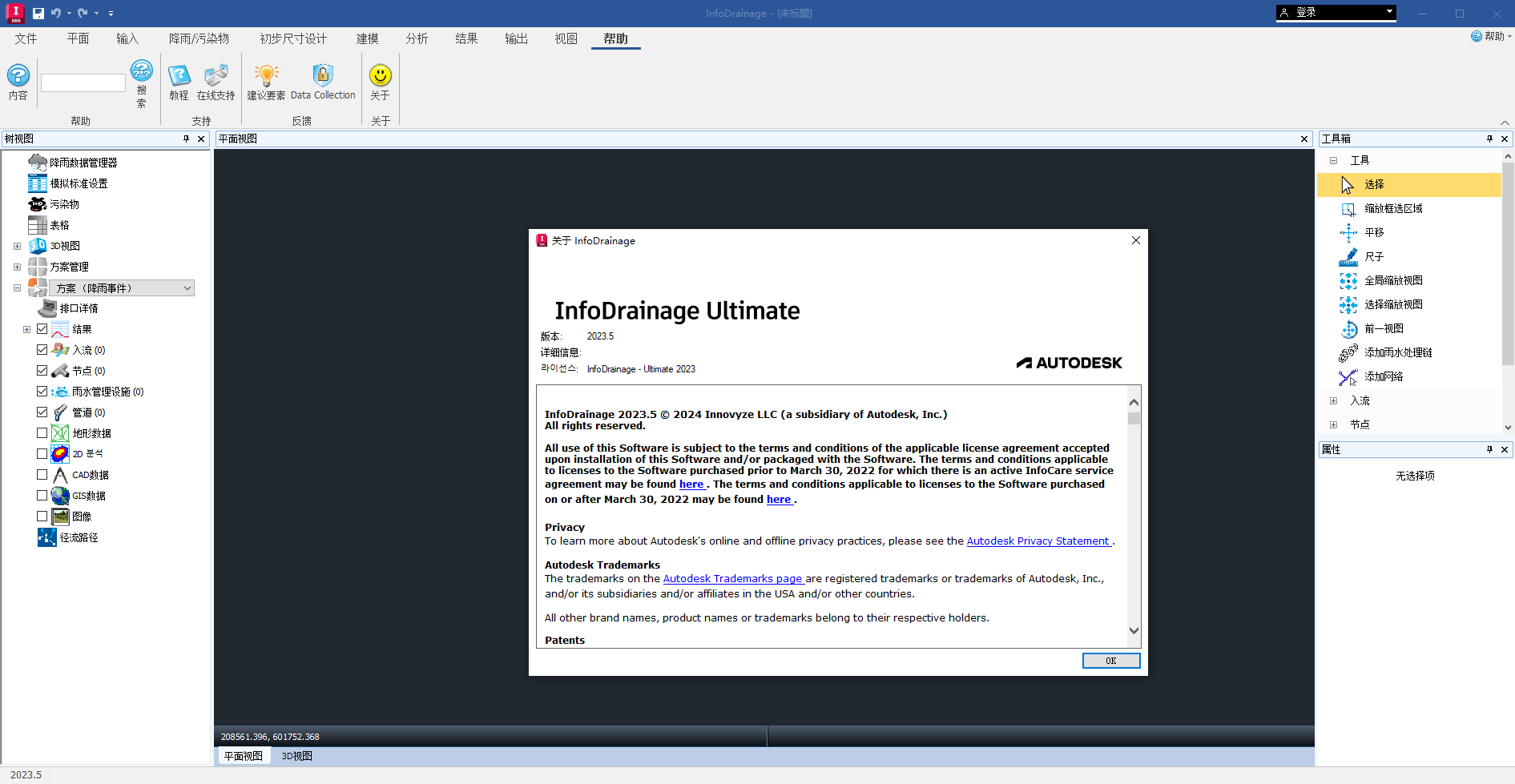Close the 关于 InfoDrainage dialog

click(1135, 240)
